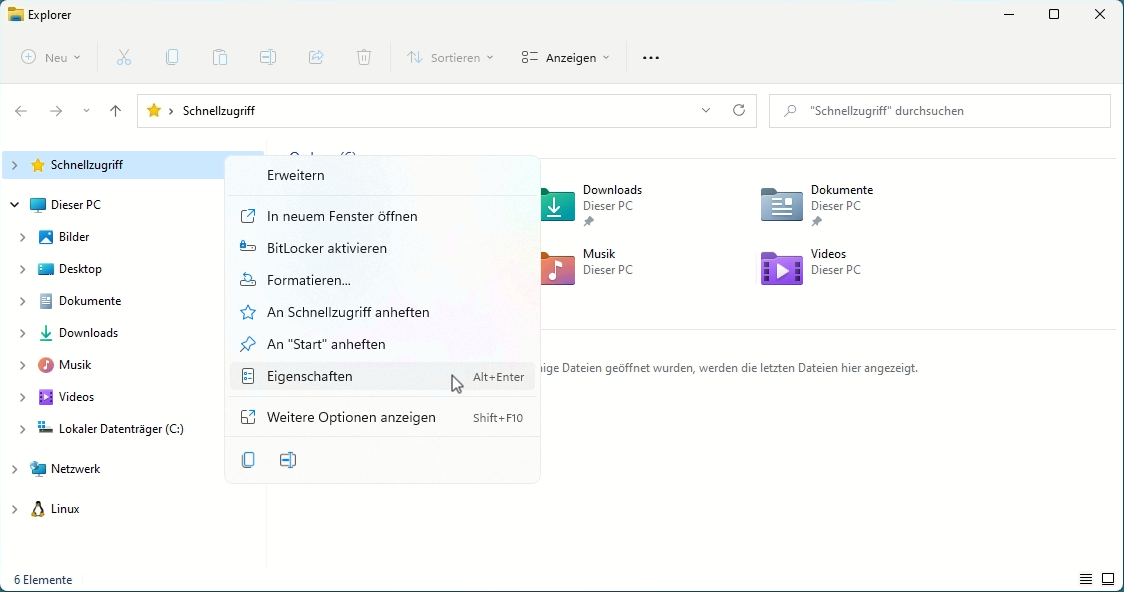Image resolution: width=1124 pixels, height=592 pixels.
Task: Click the Cut scissors icon in toolbar
Action: tap(124, 57)
